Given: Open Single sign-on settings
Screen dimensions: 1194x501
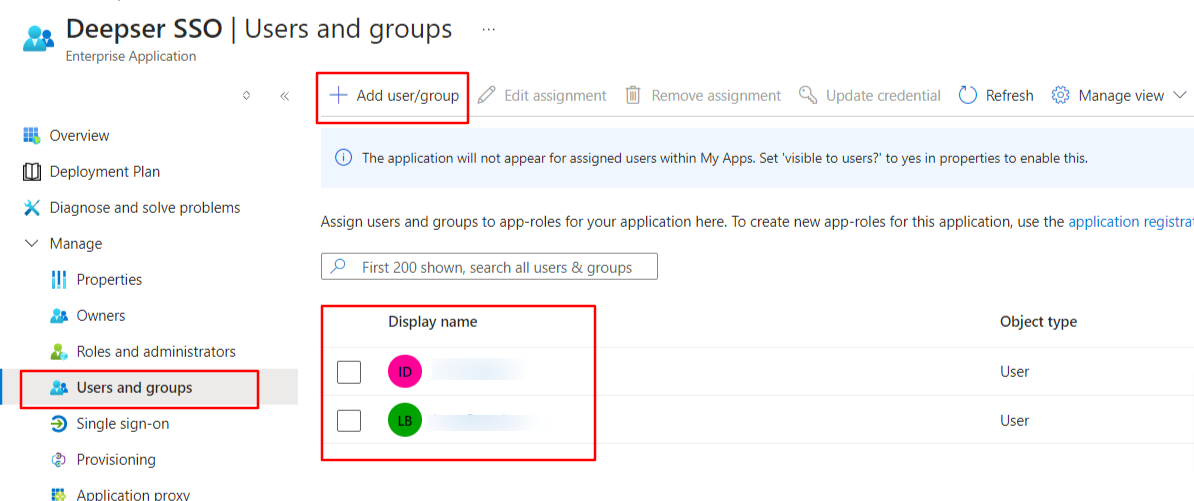Looking at the screenshot, I should (123, 424).
